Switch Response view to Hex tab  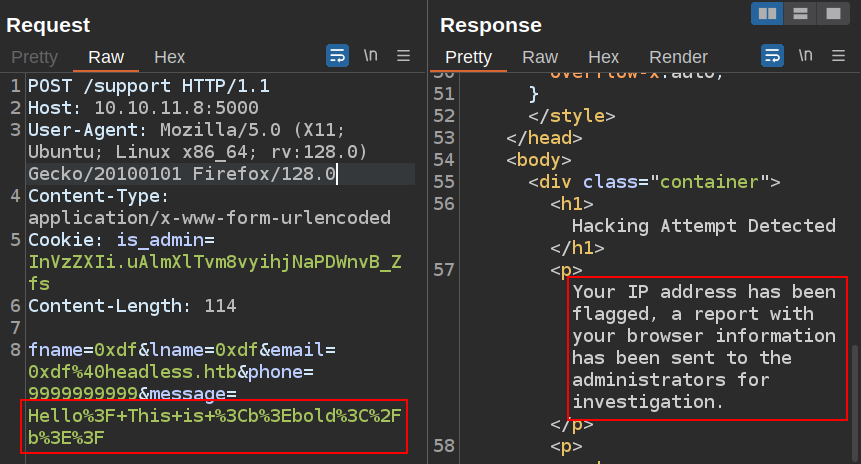(x=603, y=57)
